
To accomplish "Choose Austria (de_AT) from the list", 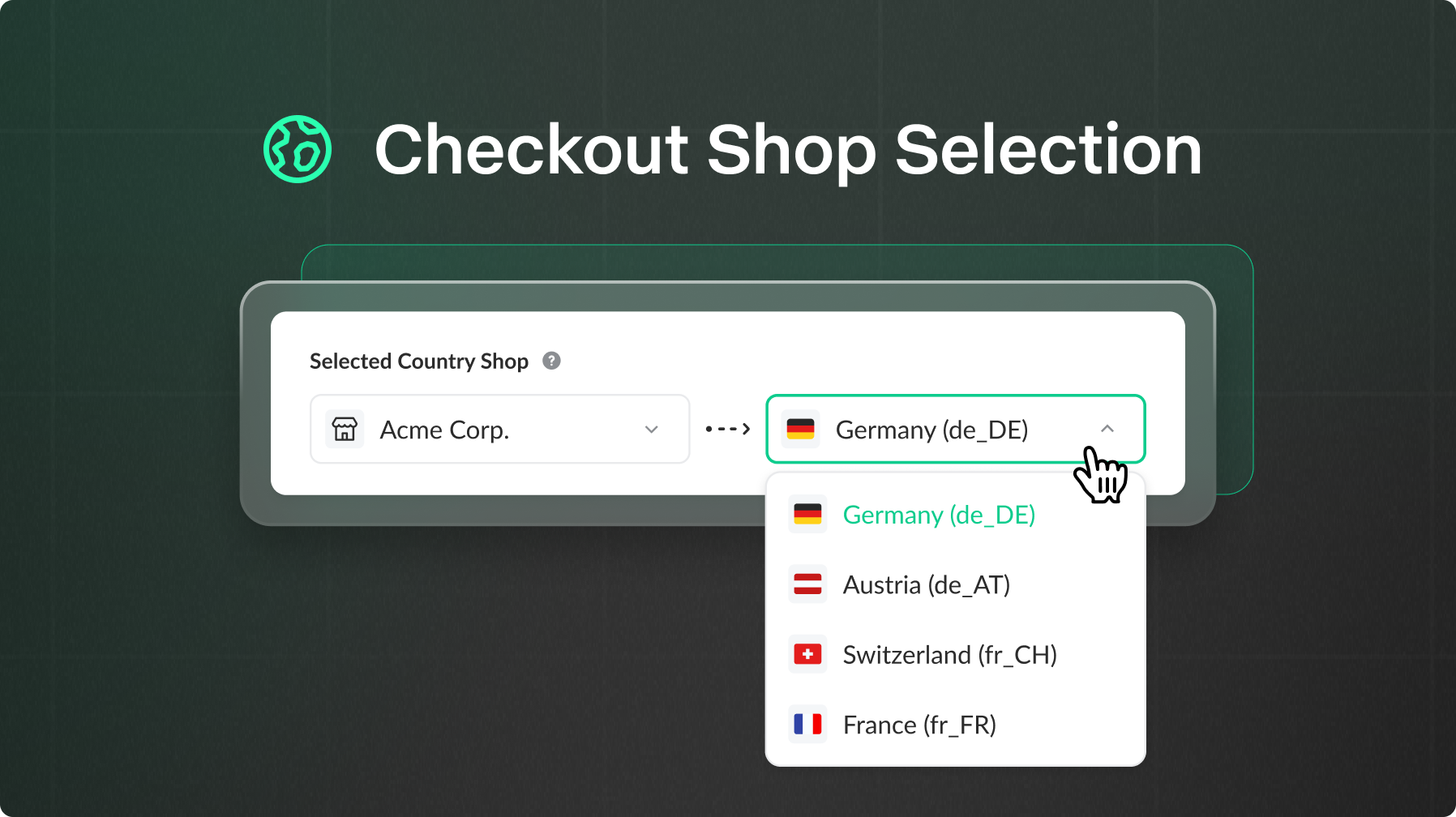I will 926,584.
